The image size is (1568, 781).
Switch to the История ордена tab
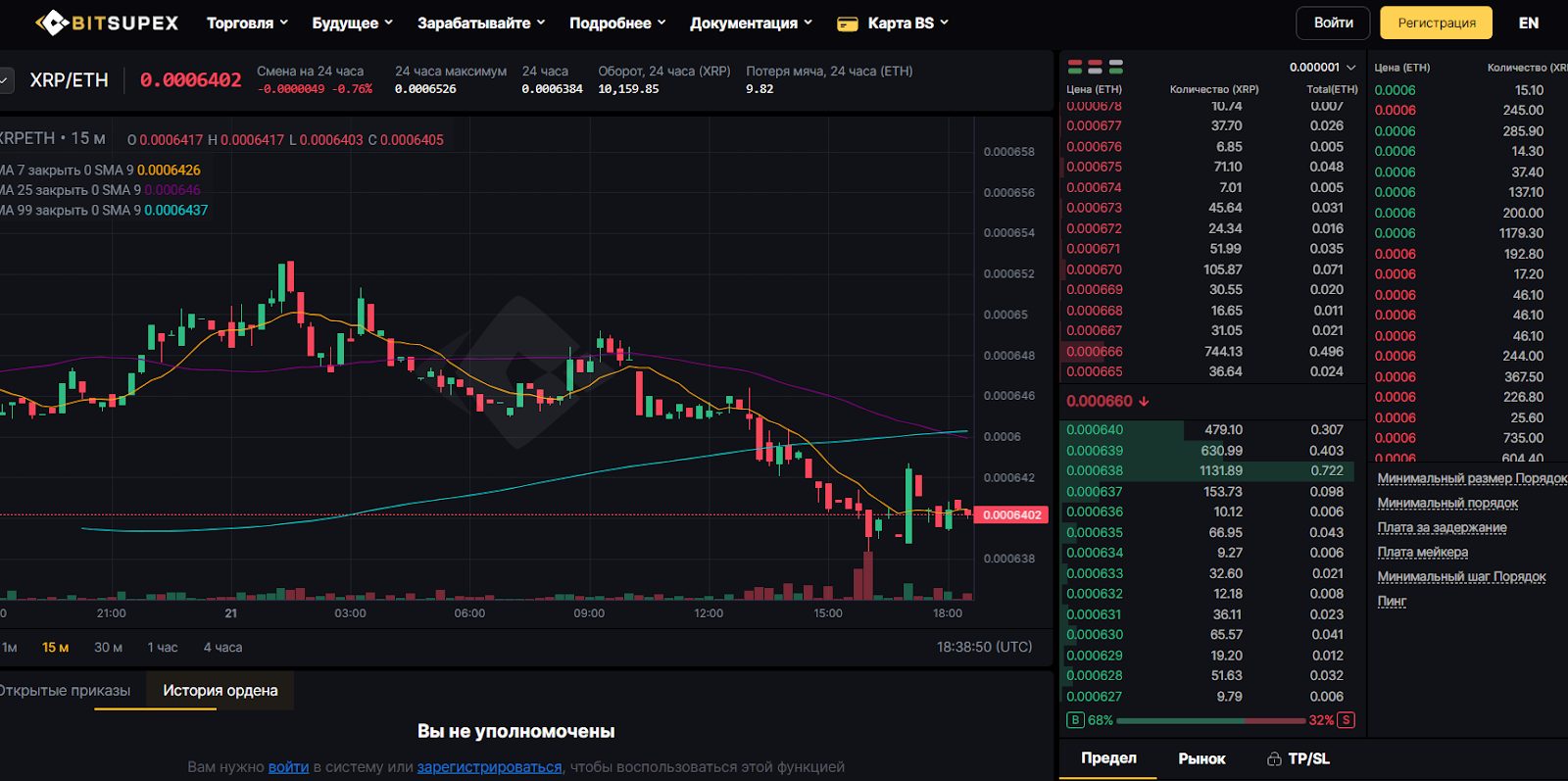(220, 691)
